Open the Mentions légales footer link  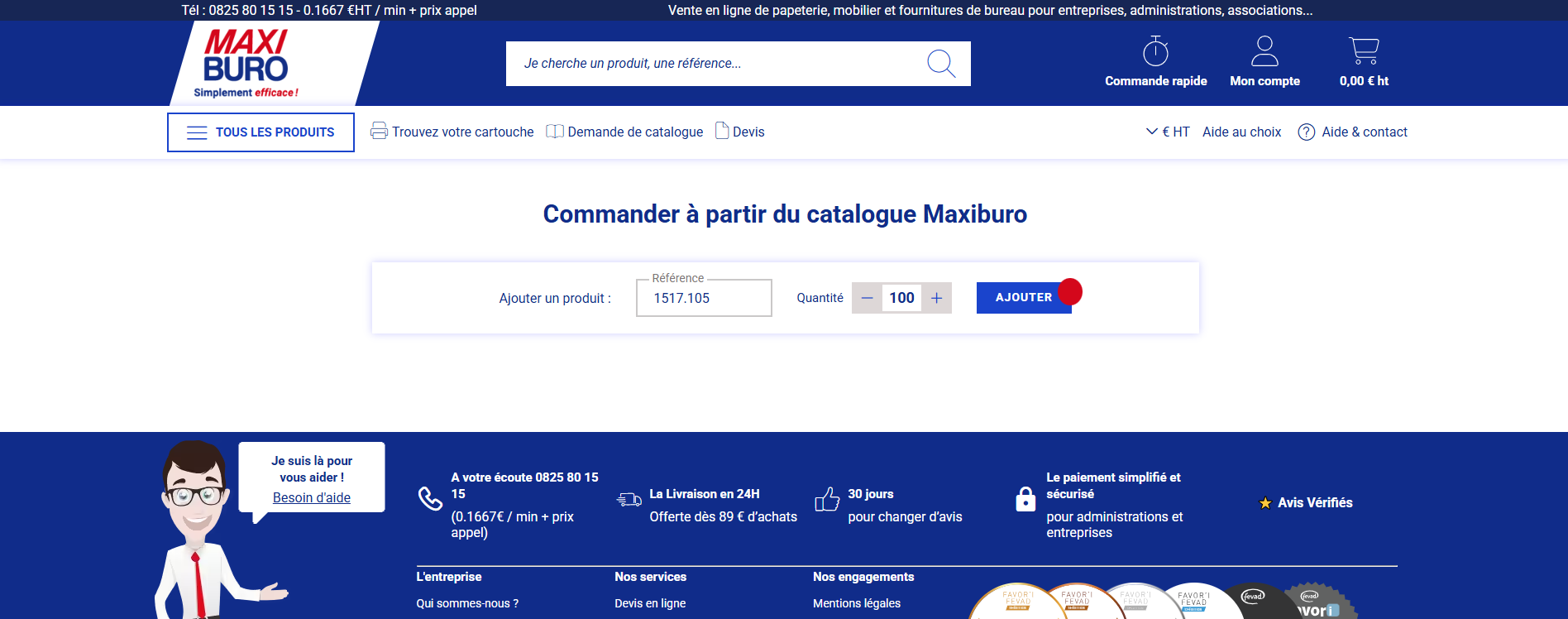tap(856, 603)
